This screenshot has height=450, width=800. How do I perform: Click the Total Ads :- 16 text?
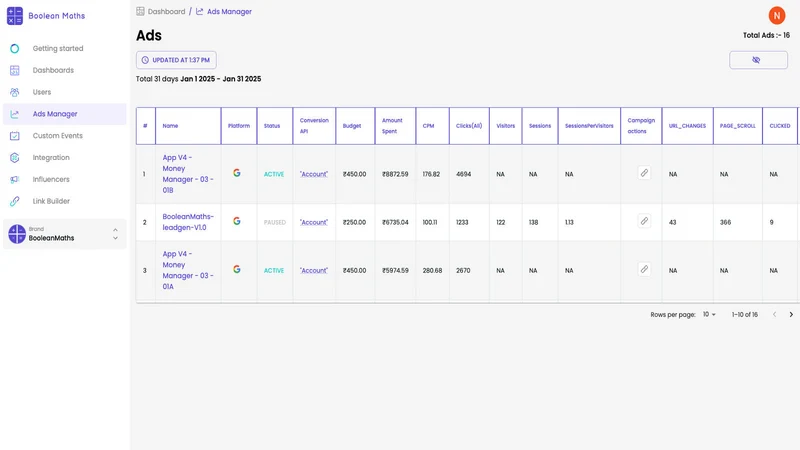click(766, 35)
